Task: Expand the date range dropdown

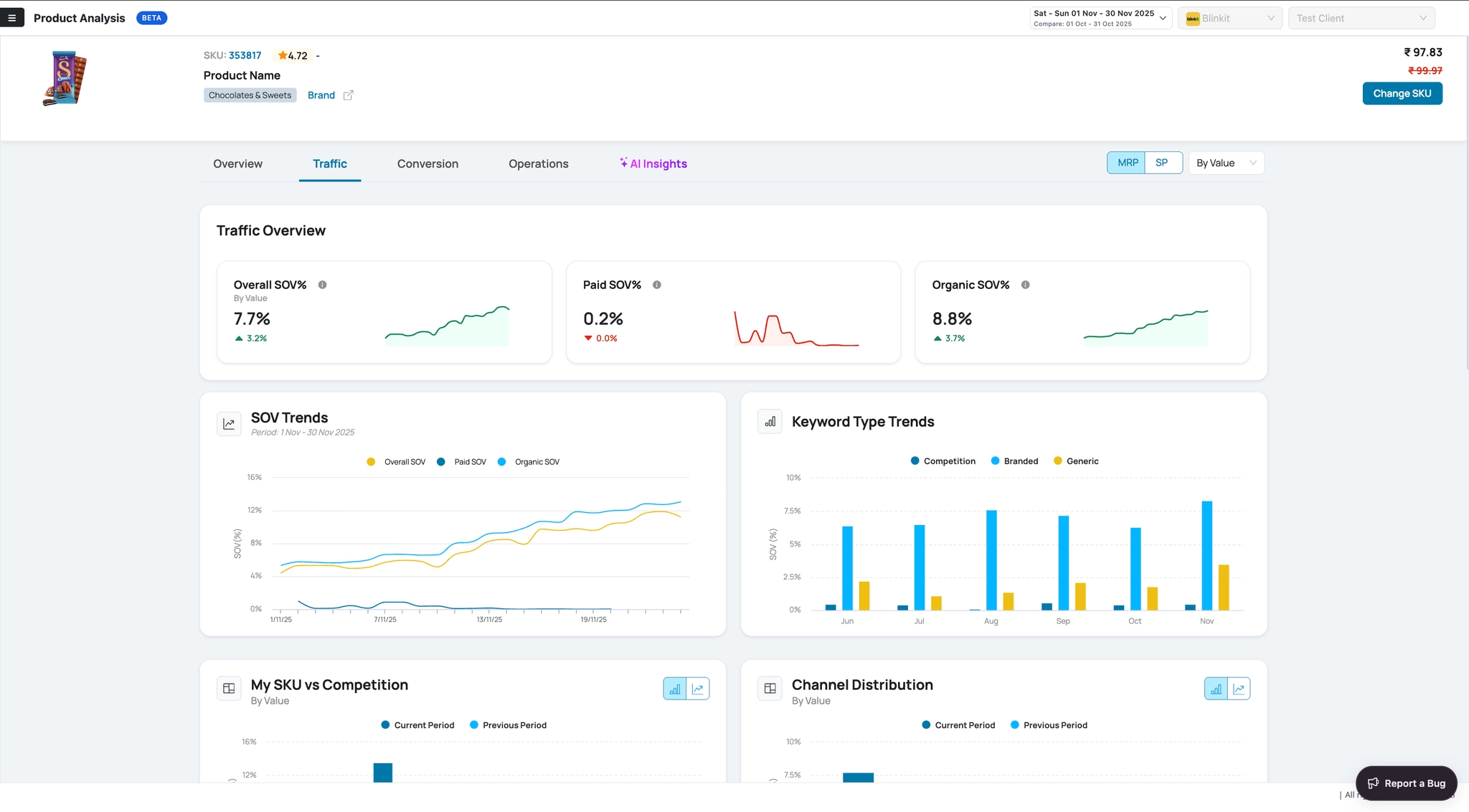Action: (x=1101, y=18)
